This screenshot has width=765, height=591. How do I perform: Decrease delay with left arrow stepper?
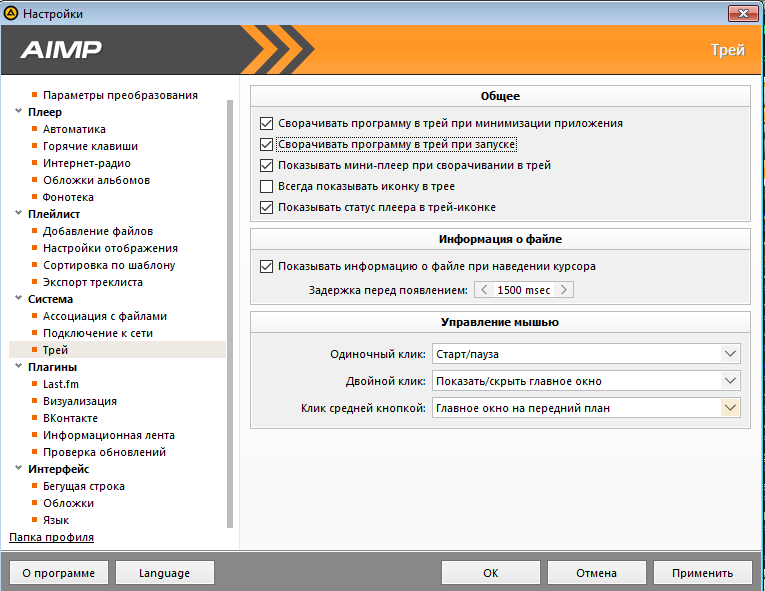484,290
